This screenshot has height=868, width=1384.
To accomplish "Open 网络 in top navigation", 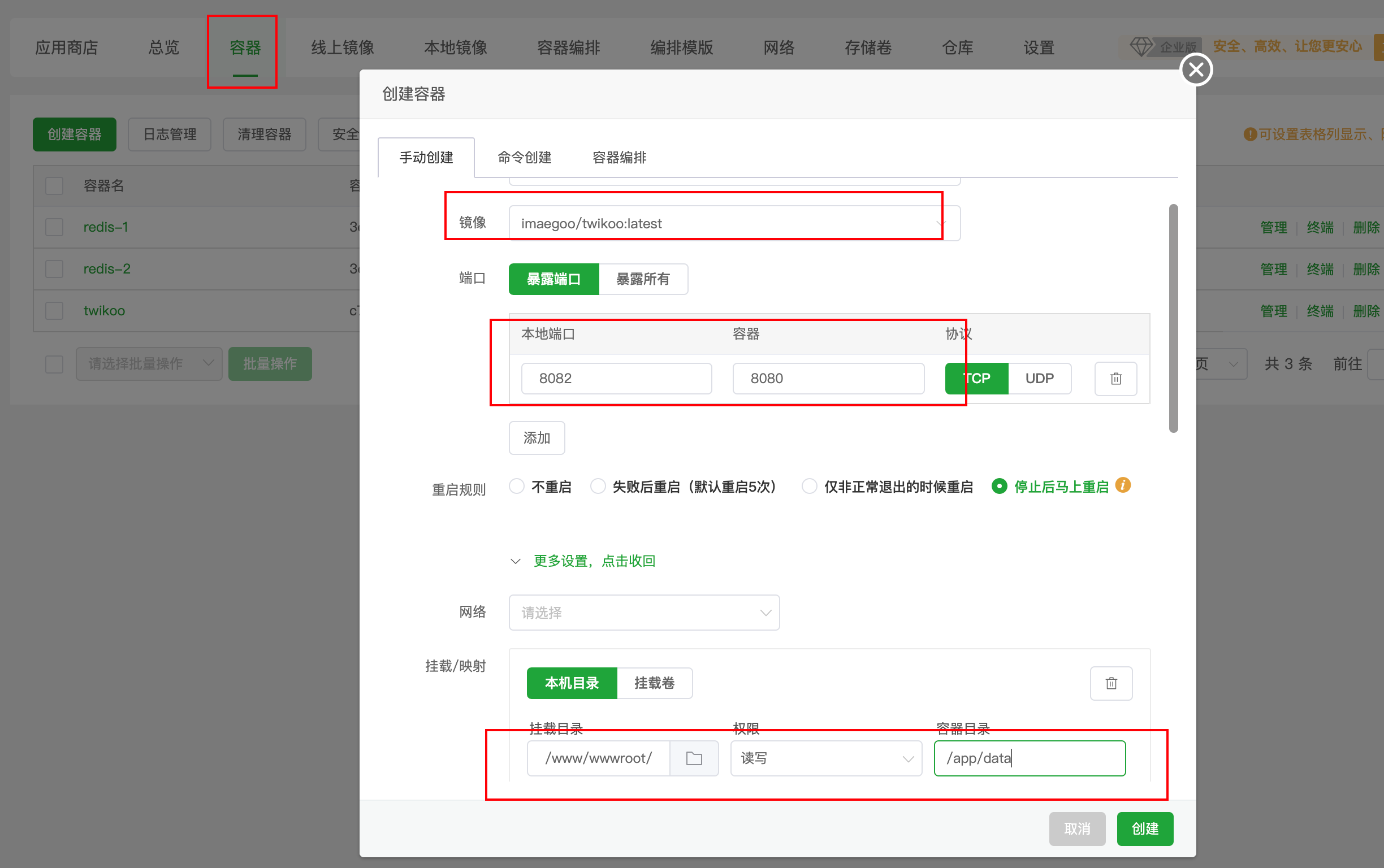I will coord(778,47).
